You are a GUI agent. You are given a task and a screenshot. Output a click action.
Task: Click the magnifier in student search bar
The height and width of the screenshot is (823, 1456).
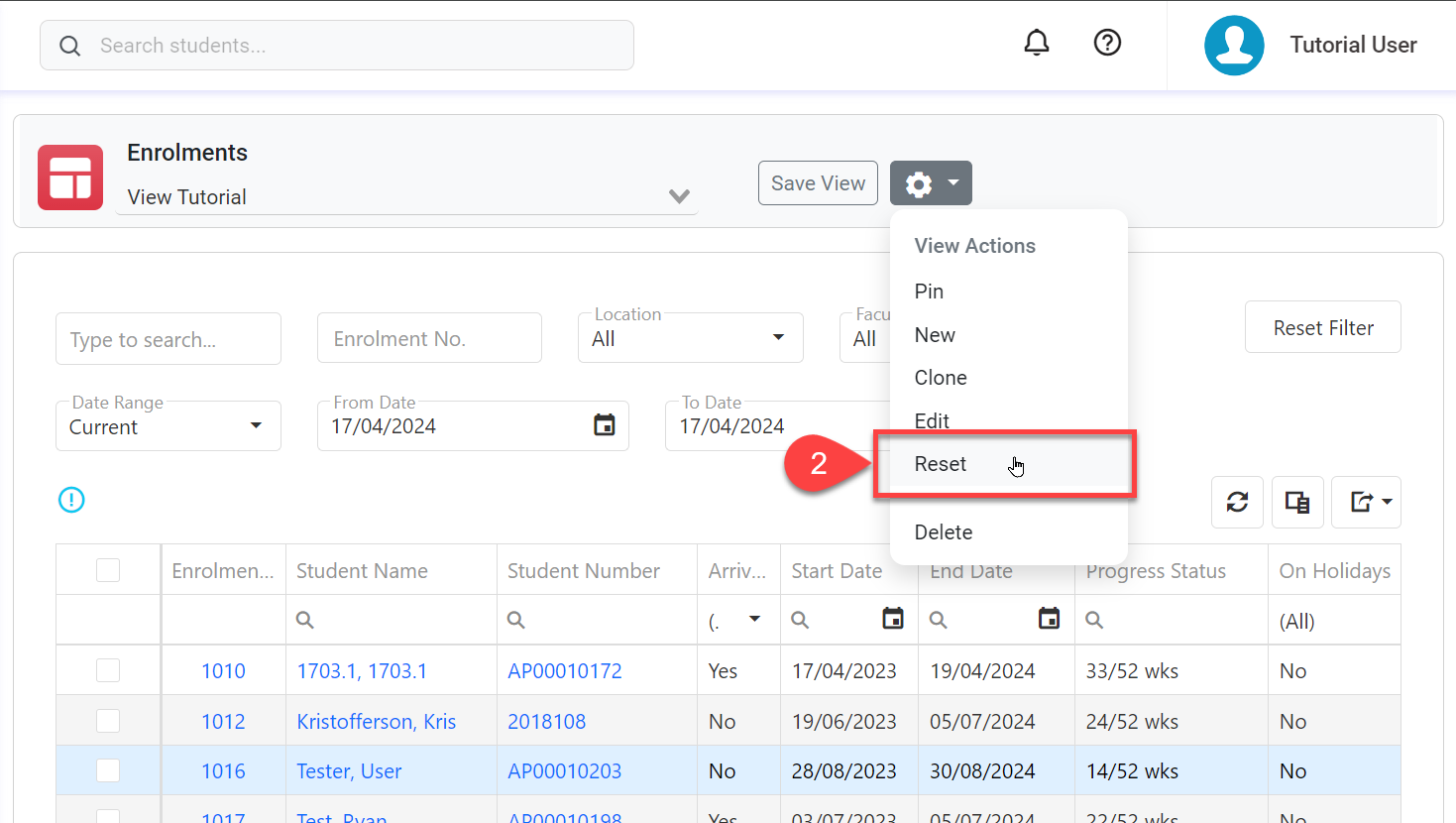point(69,46)
